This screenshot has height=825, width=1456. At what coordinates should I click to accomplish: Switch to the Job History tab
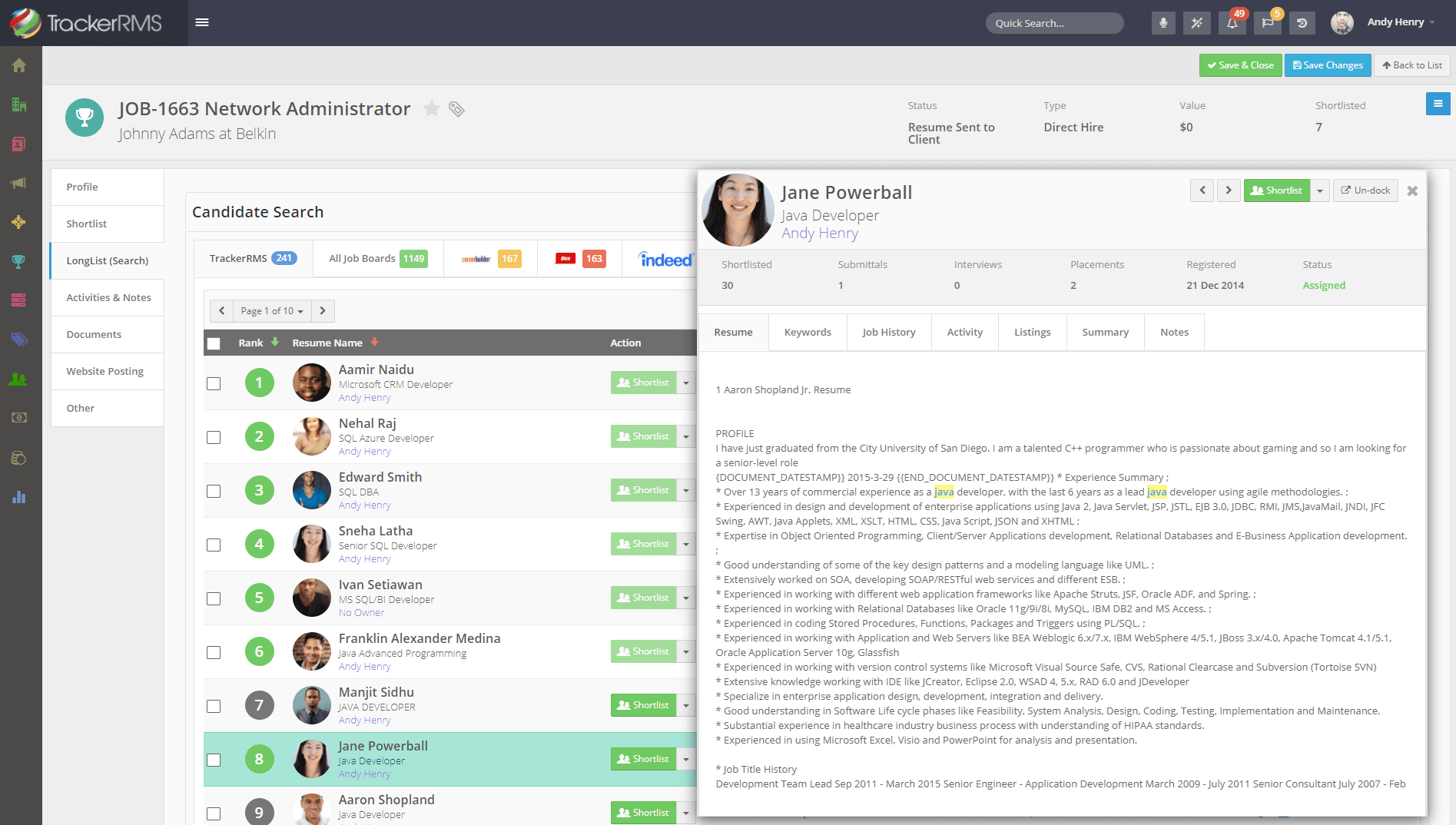(x=888, y=332)
